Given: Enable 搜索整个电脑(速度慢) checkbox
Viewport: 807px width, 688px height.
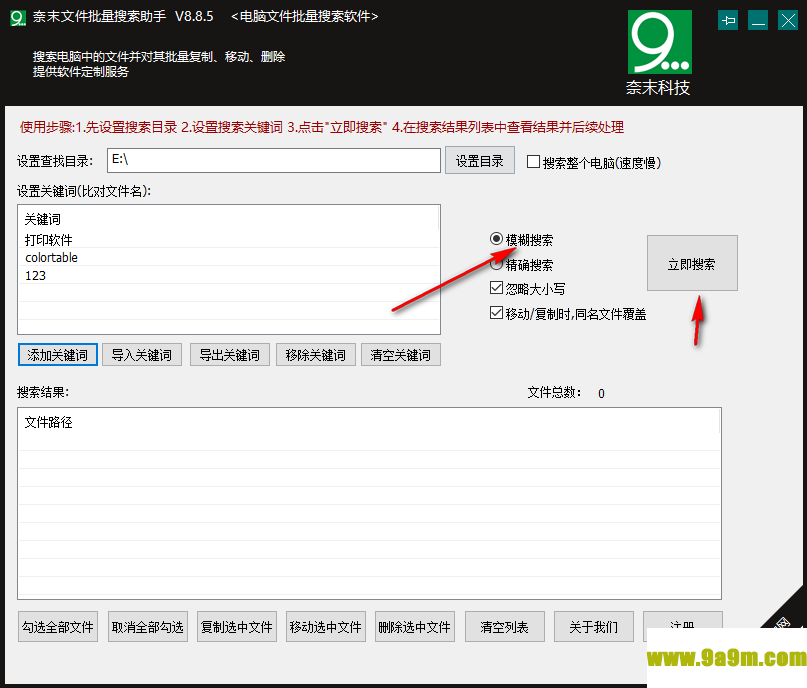Looking at the screenshot, I should (x=533, y=162).
